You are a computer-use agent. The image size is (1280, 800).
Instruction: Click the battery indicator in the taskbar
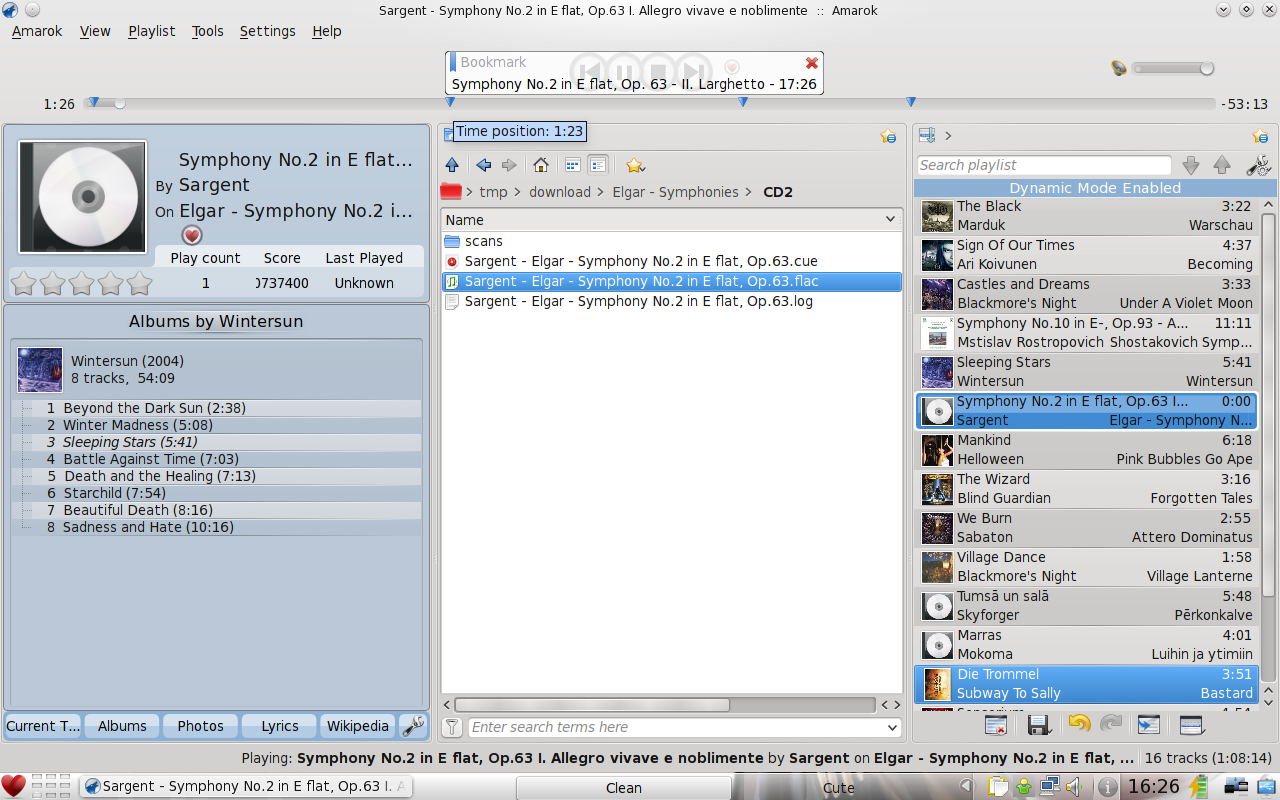(x=1200, y=786)
